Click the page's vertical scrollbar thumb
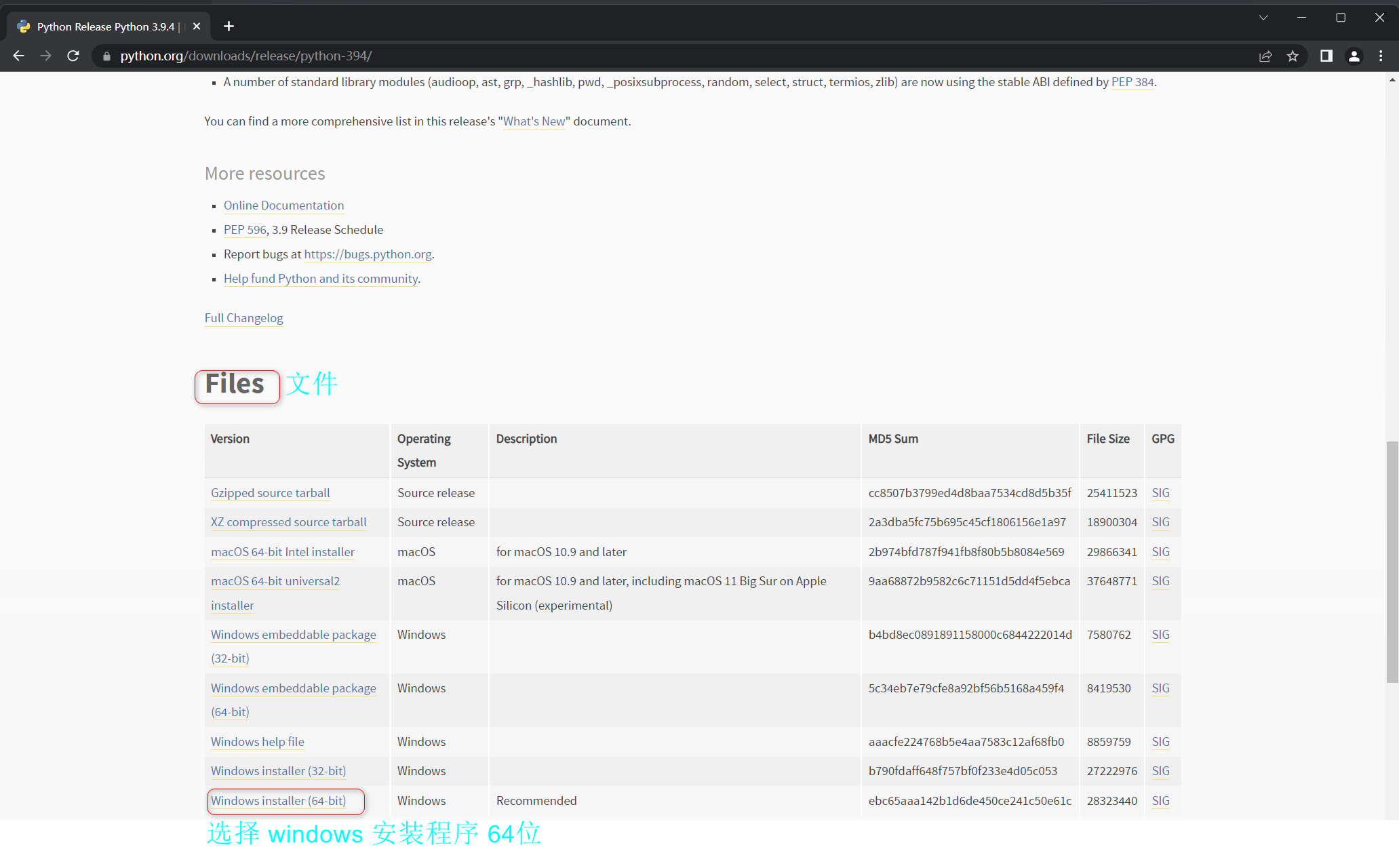The width and height of the screenshot is (1399, 868). tap(1392, 561)
